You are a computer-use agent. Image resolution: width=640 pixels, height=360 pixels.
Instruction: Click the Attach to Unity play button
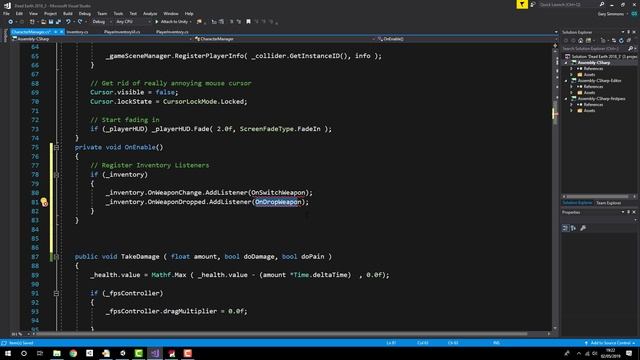coord(157,22)
